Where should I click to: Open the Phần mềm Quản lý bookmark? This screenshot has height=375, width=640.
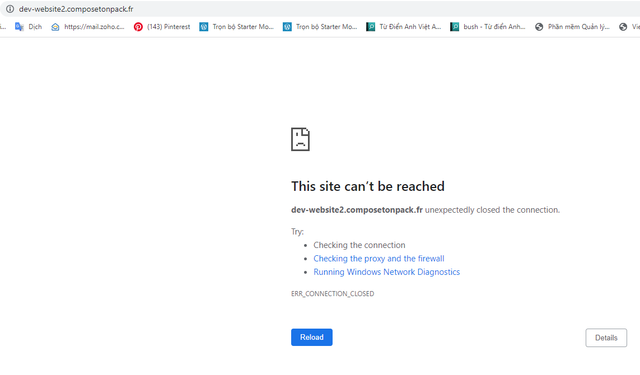(572, 27)
